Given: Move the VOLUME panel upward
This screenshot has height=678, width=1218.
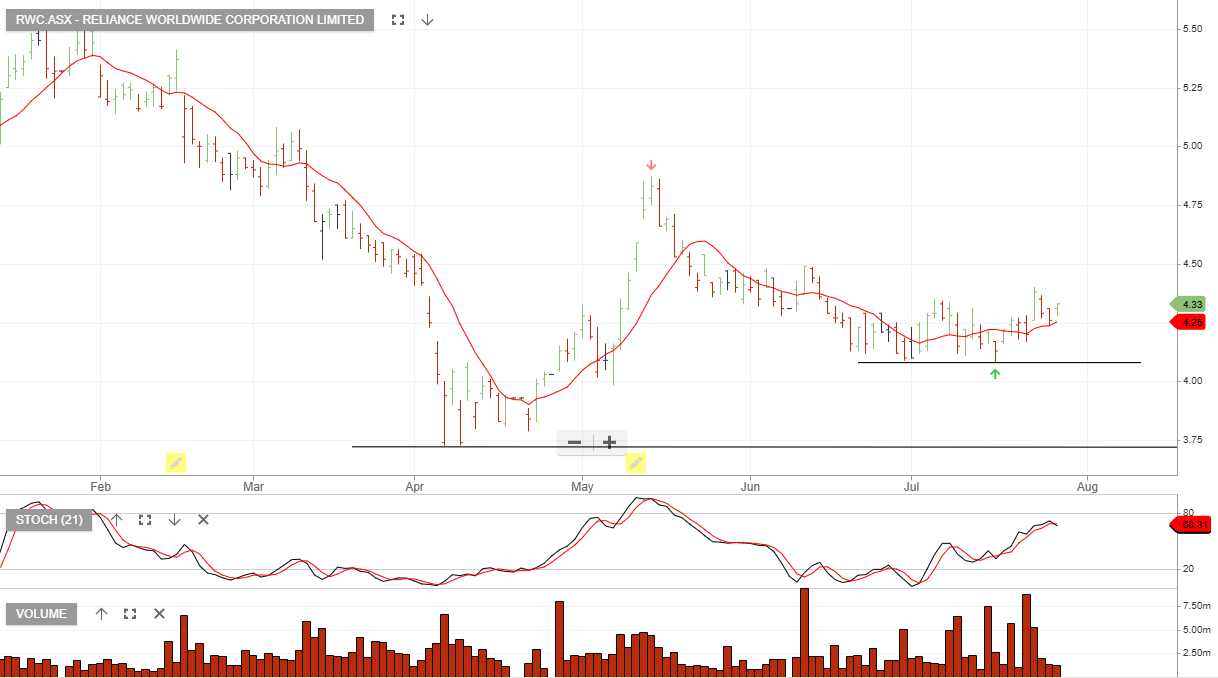Looking at the screenshot, I should click(100, 614).
